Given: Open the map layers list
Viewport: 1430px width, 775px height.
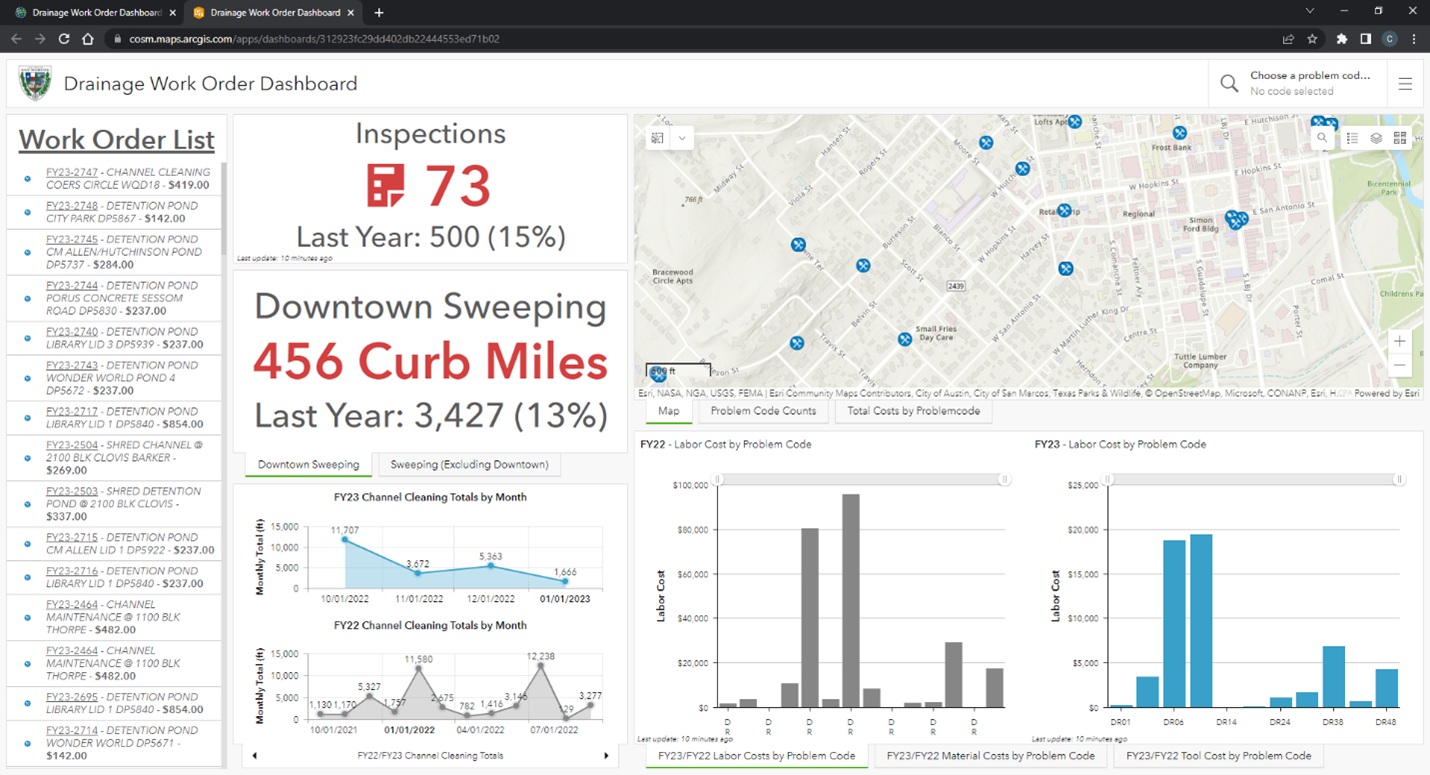Looking at the screenshot, I should tap(1376, 138).
